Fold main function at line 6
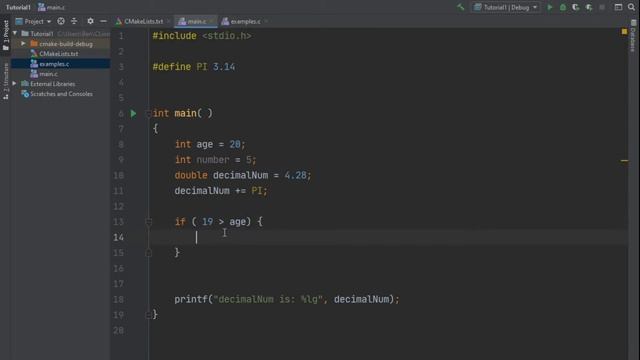Image resolution: width=640 pixels, height=360 pixels. coord(149,113)
